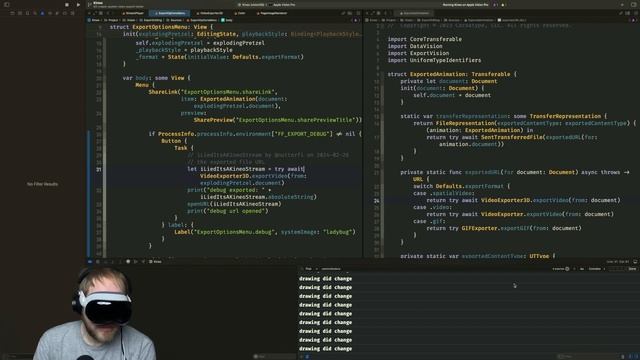
Task: Click the purple issue counter in the activity bar
Action: click(495, 4)
